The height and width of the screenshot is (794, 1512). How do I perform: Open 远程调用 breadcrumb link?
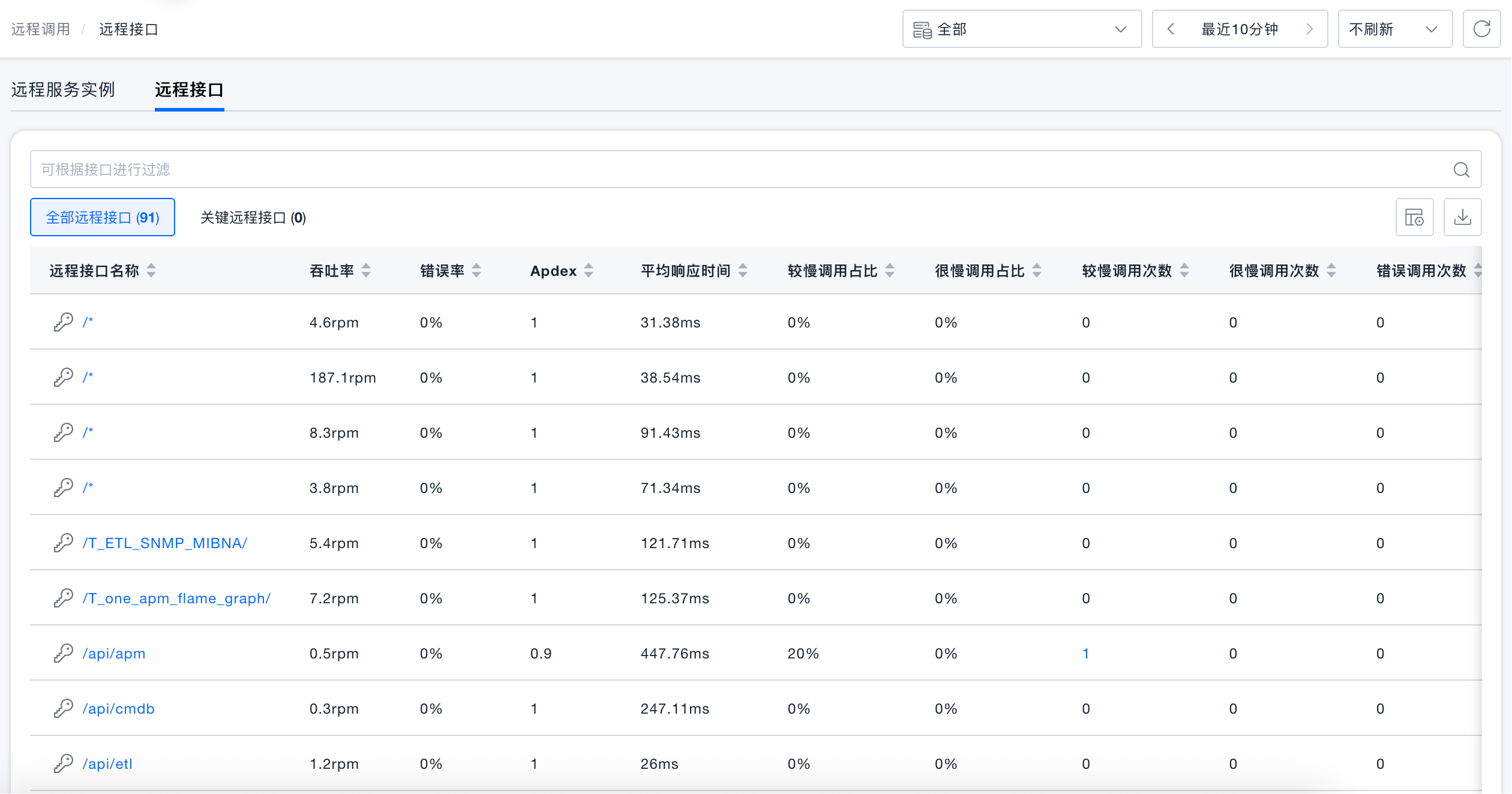coord(41,29)
